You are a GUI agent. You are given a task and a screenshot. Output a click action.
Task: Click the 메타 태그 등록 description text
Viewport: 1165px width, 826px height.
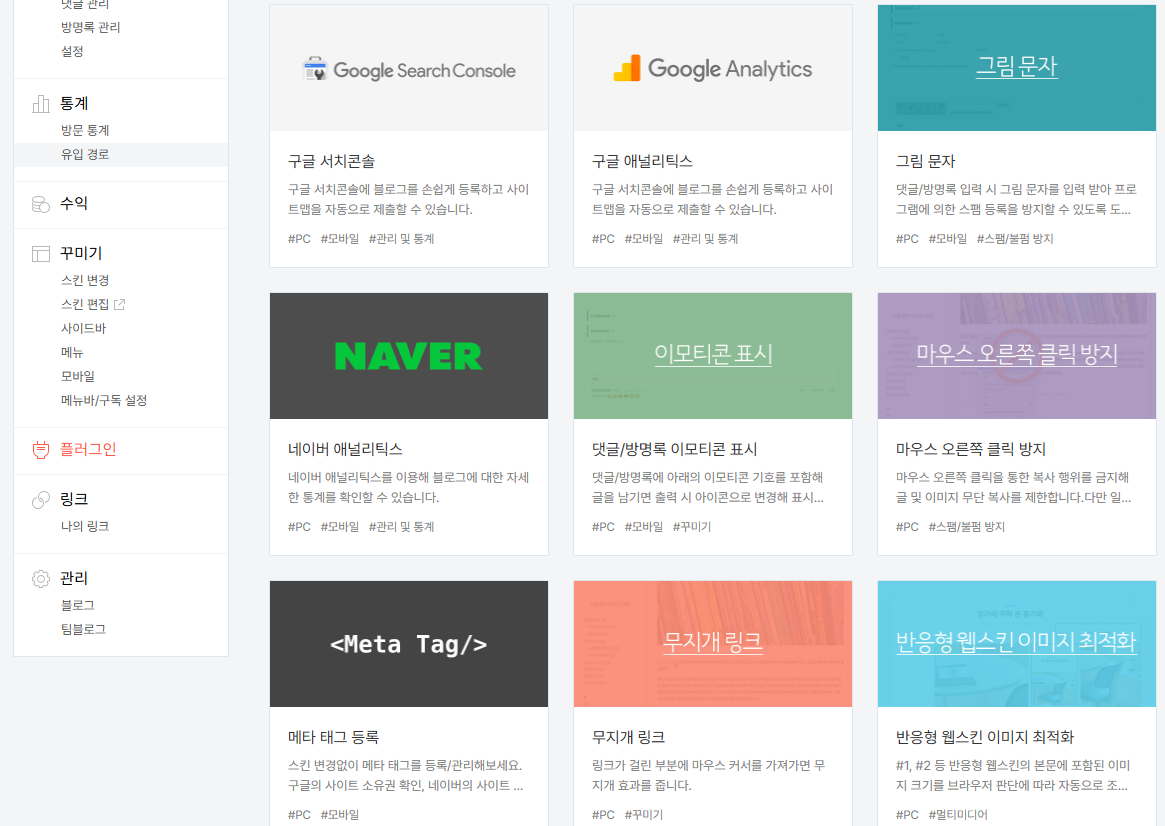click(406, 775)
